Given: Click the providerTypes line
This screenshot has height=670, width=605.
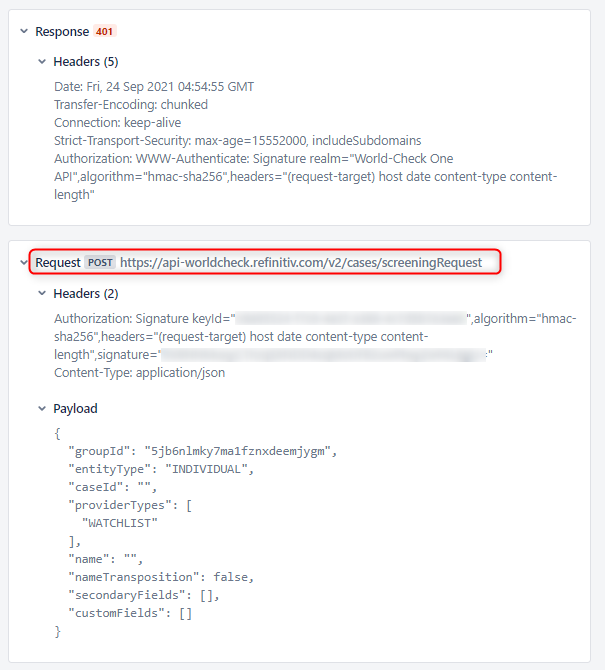Looking at the screenshot, I should (x=130, y=505).
